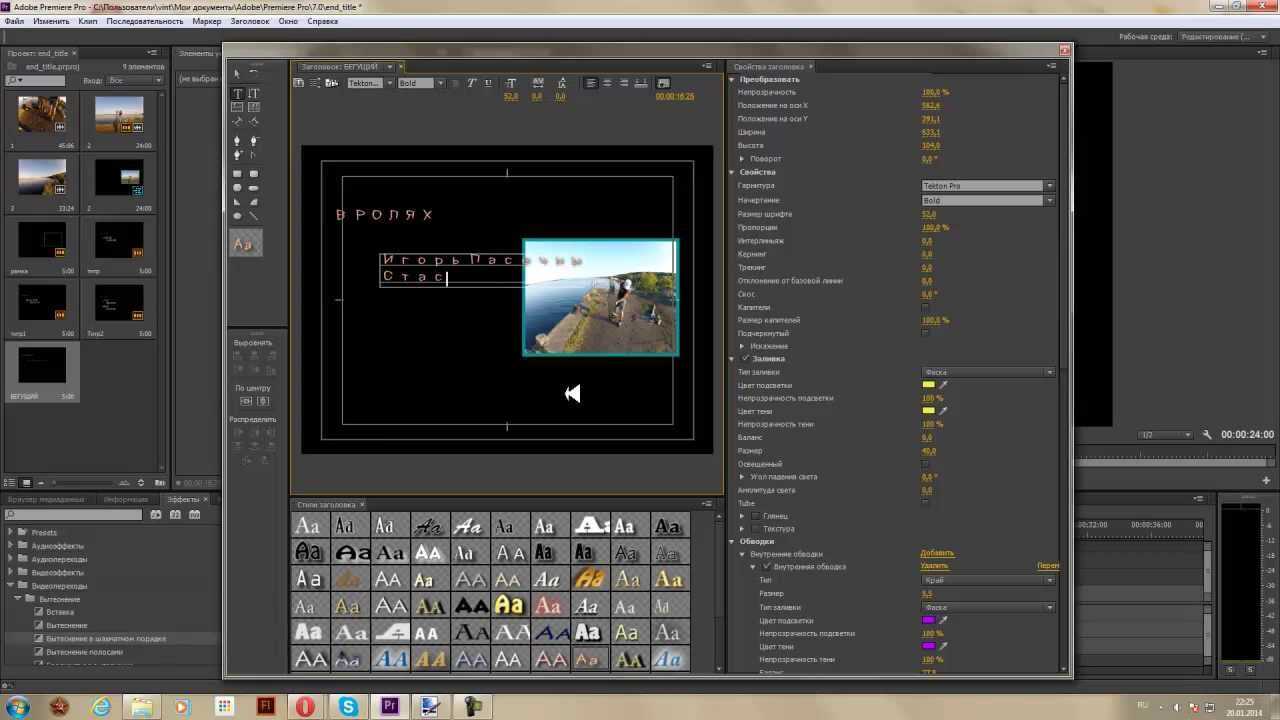The width and height of the screenshot is (1280, 720).
Task: Open the Файл menu
Action: tap(13, 21)
